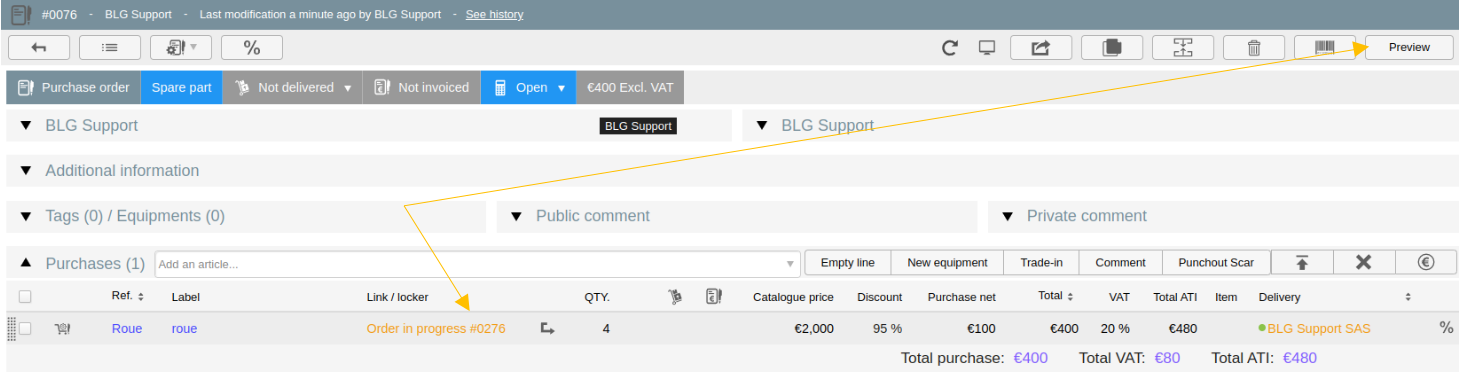The width and height of the screenshot is (1459, 377).
Task: Collapse the Purchases section triangle
Action: tap(26, 263)
